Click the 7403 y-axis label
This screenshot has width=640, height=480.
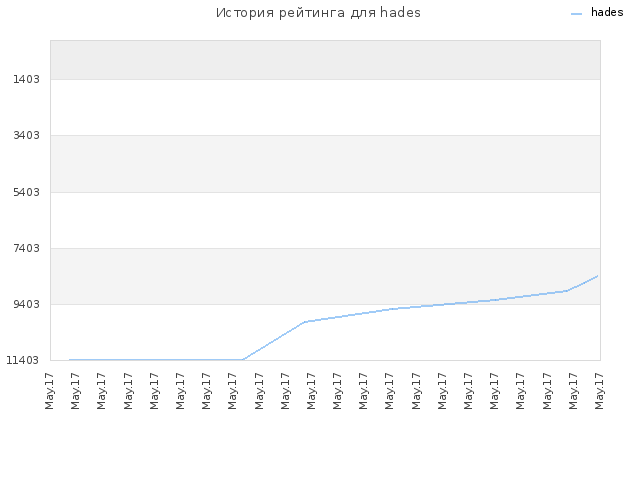coord(26,248)
